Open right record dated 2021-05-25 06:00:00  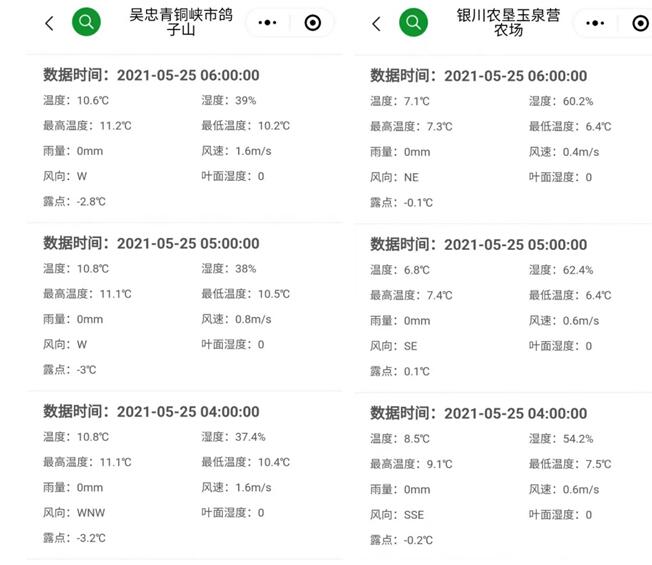(503, 139)
